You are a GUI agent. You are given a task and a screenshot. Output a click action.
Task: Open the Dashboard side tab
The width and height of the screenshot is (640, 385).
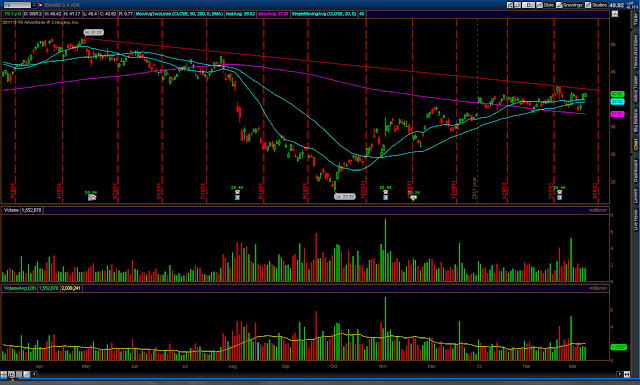coord(636,171)
